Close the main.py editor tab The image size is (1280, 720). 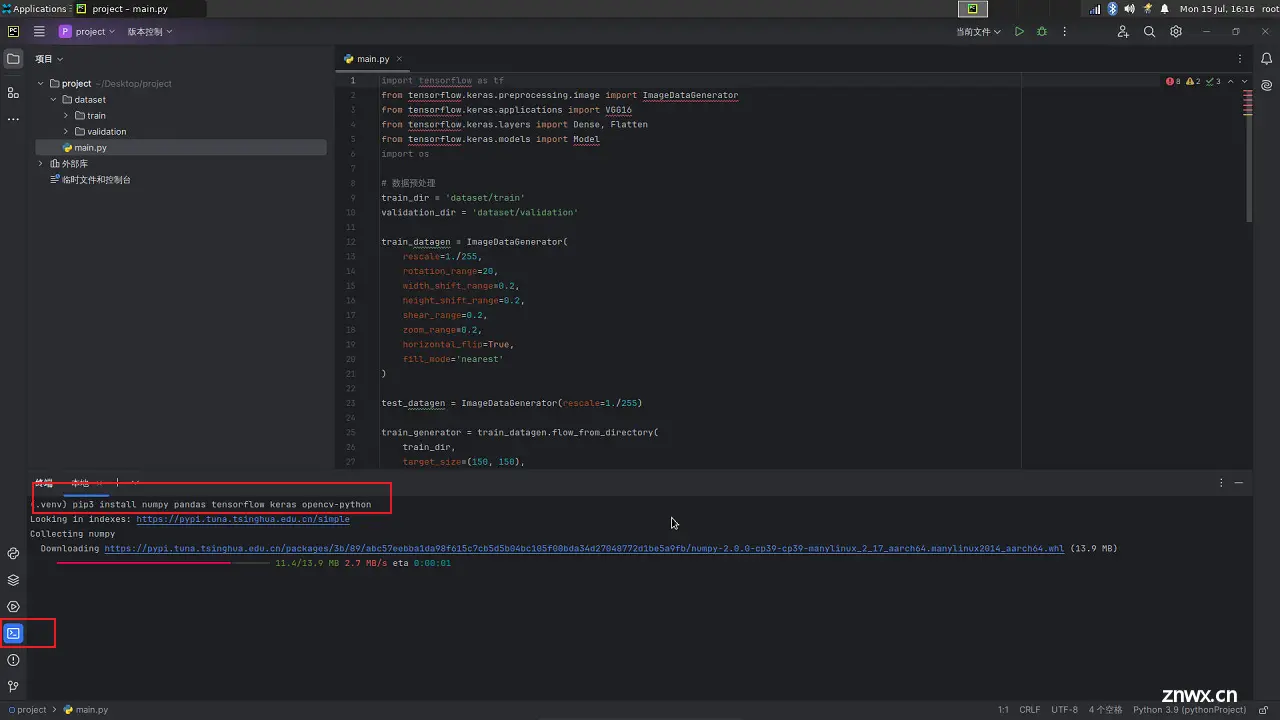click(399, 59)
